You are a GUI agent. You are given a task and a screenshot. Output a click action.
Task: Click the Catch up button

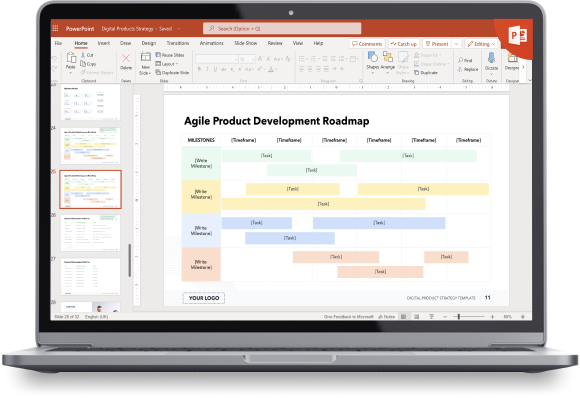pyautogui.click(x=404, y=44)
